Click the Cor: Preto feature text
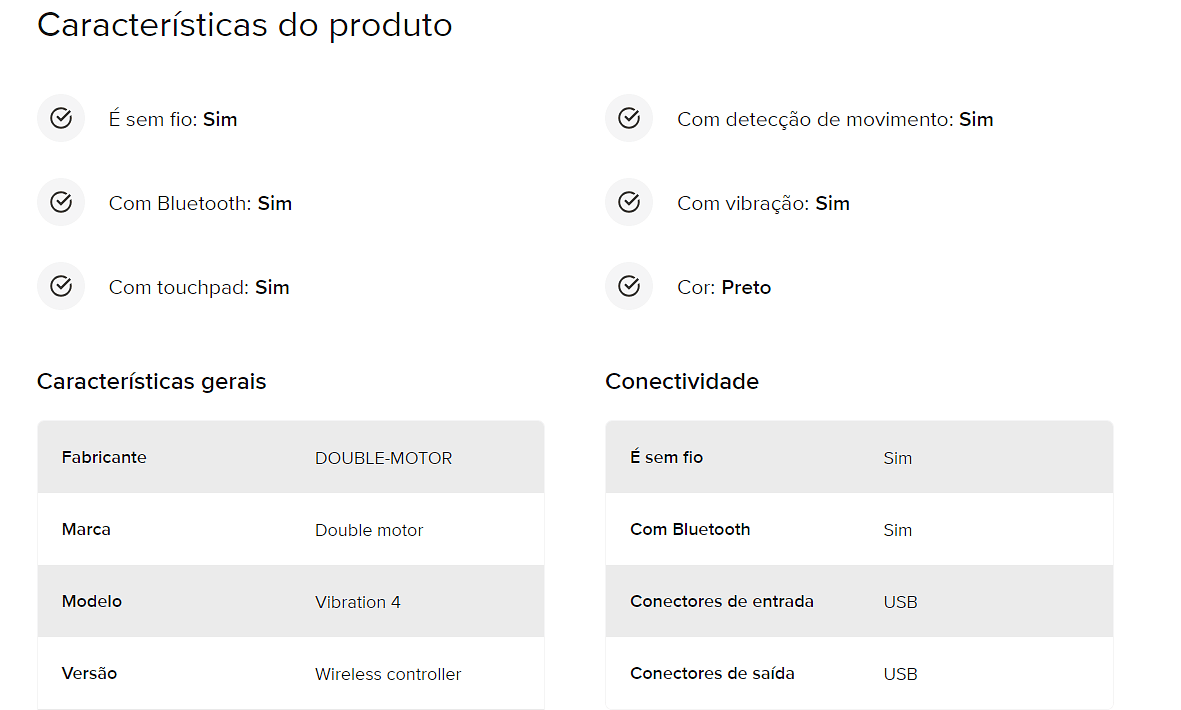Image resolution: width=1181 pixels, height=710 pixels. (724, 288)
